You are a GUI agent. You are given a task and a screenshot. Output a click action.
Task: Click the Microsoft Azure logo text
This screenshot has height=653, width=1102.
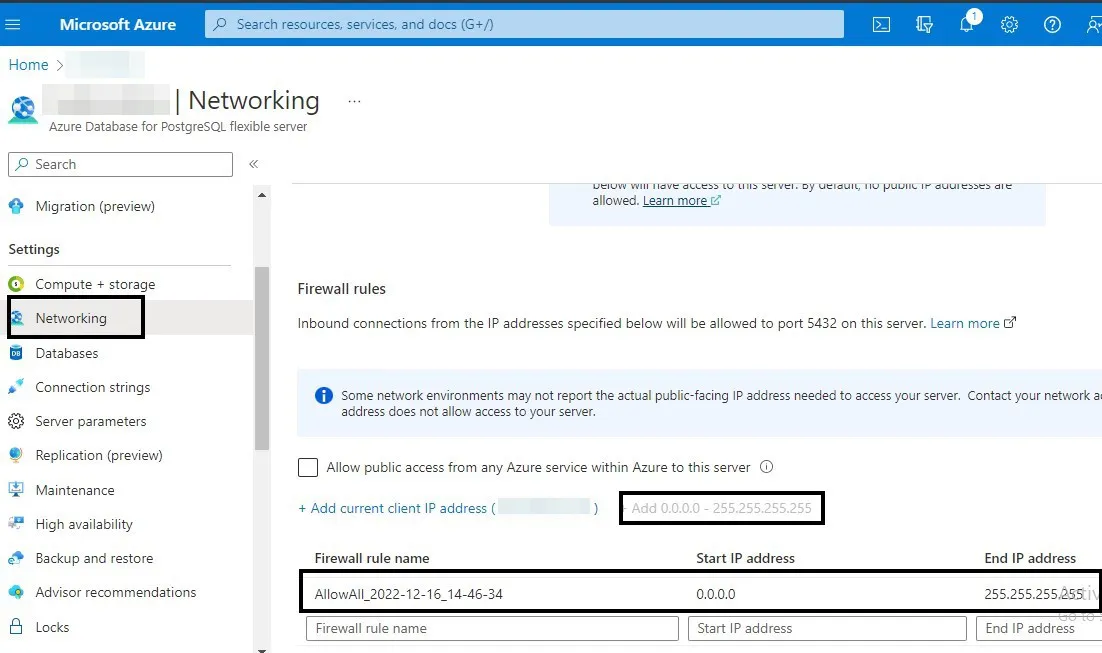pyautogui.click(x=117, y=25)
